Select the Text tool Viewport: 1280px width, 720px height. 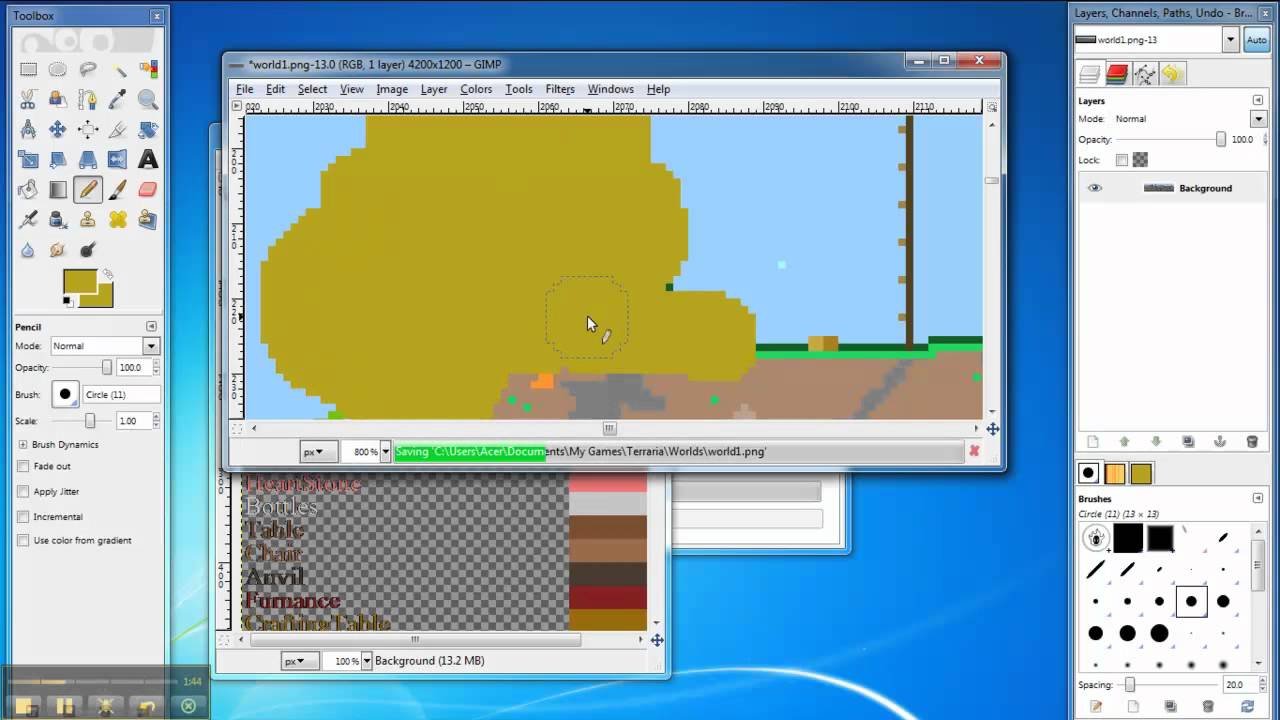tap(148, 159)
